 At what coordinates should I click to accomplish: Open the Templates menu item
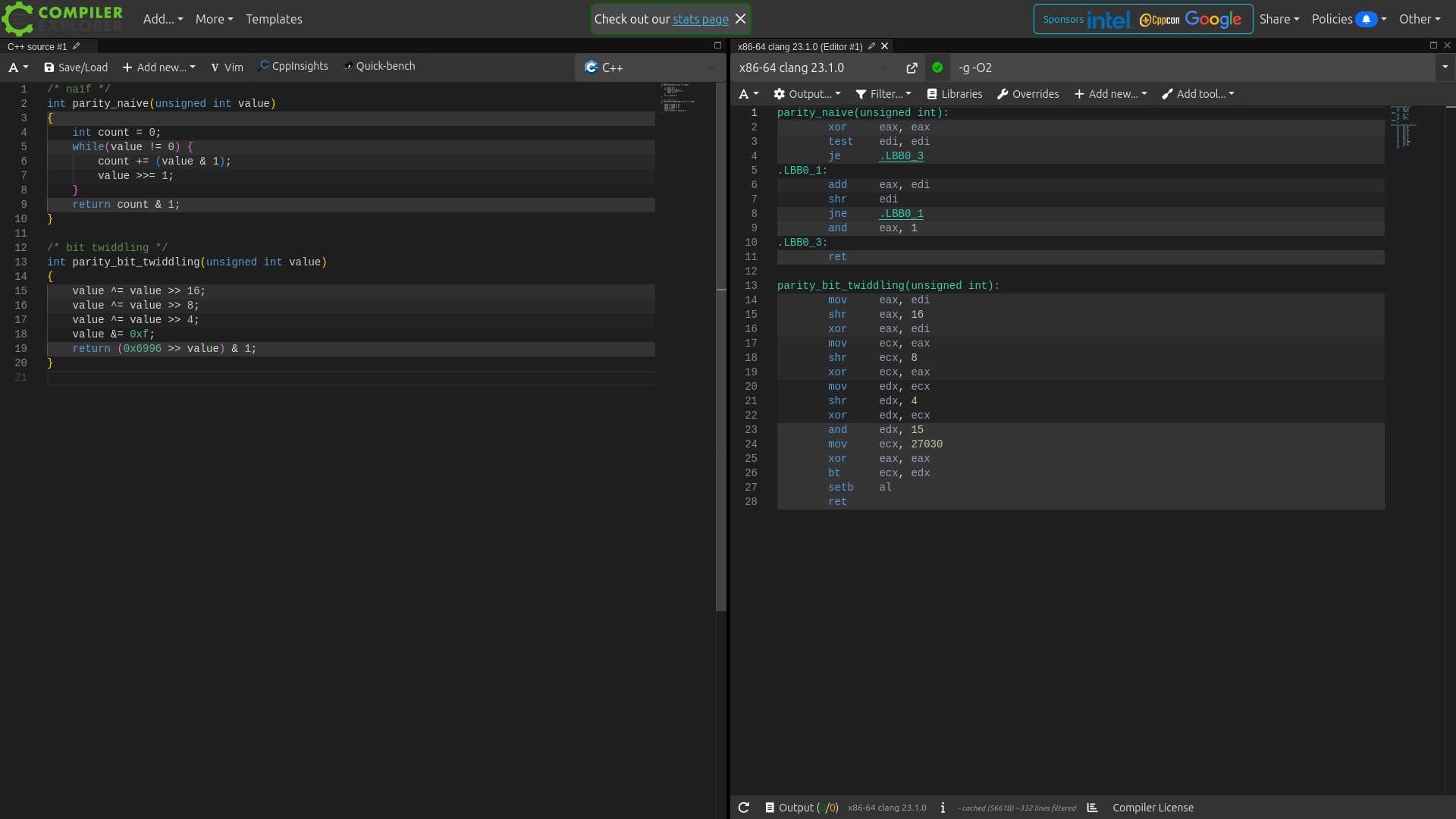pyautogui.click(x=274, y=19)
